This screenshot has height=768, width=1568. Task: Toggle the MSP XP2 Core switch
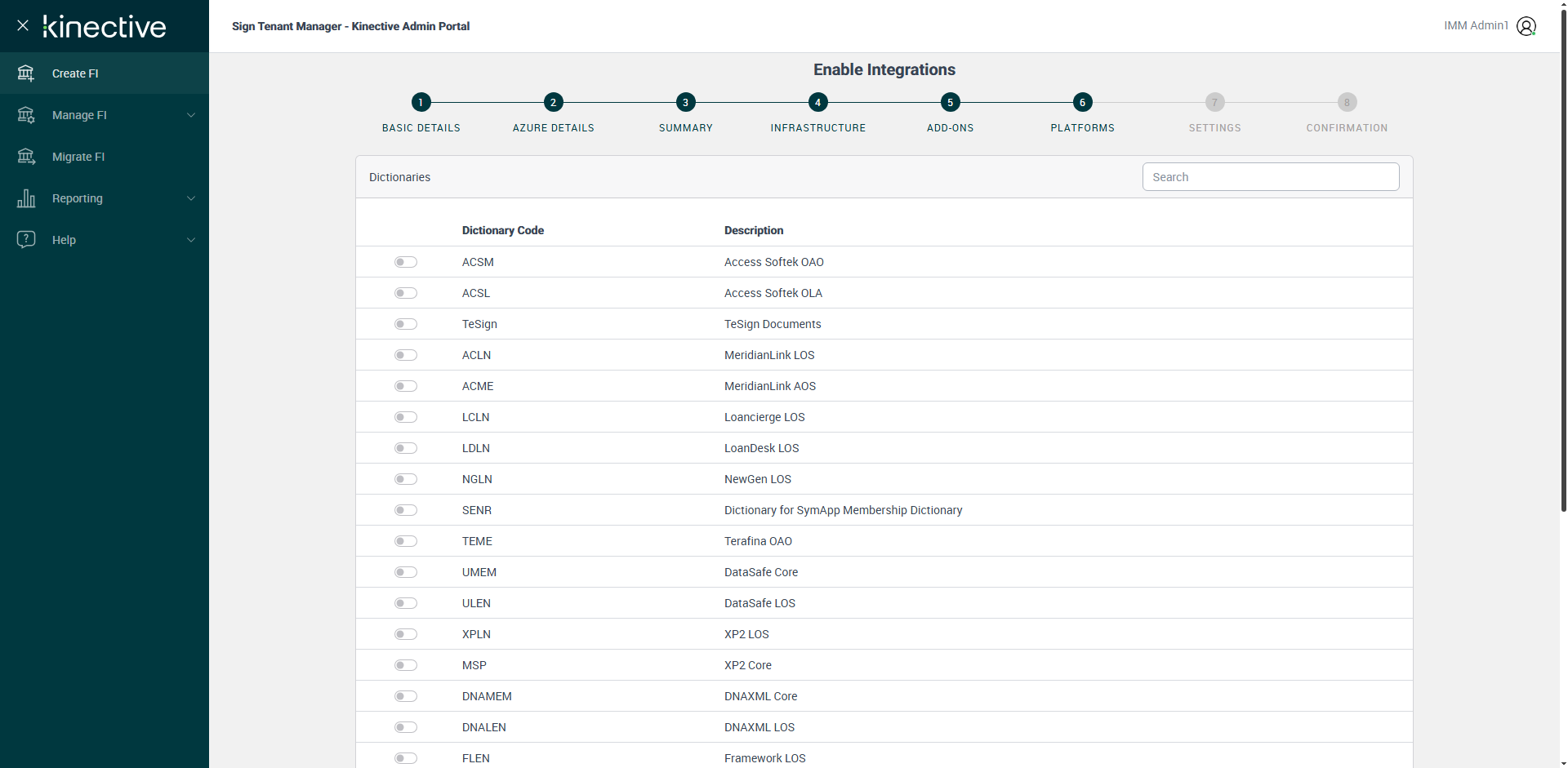click(406, 665)
